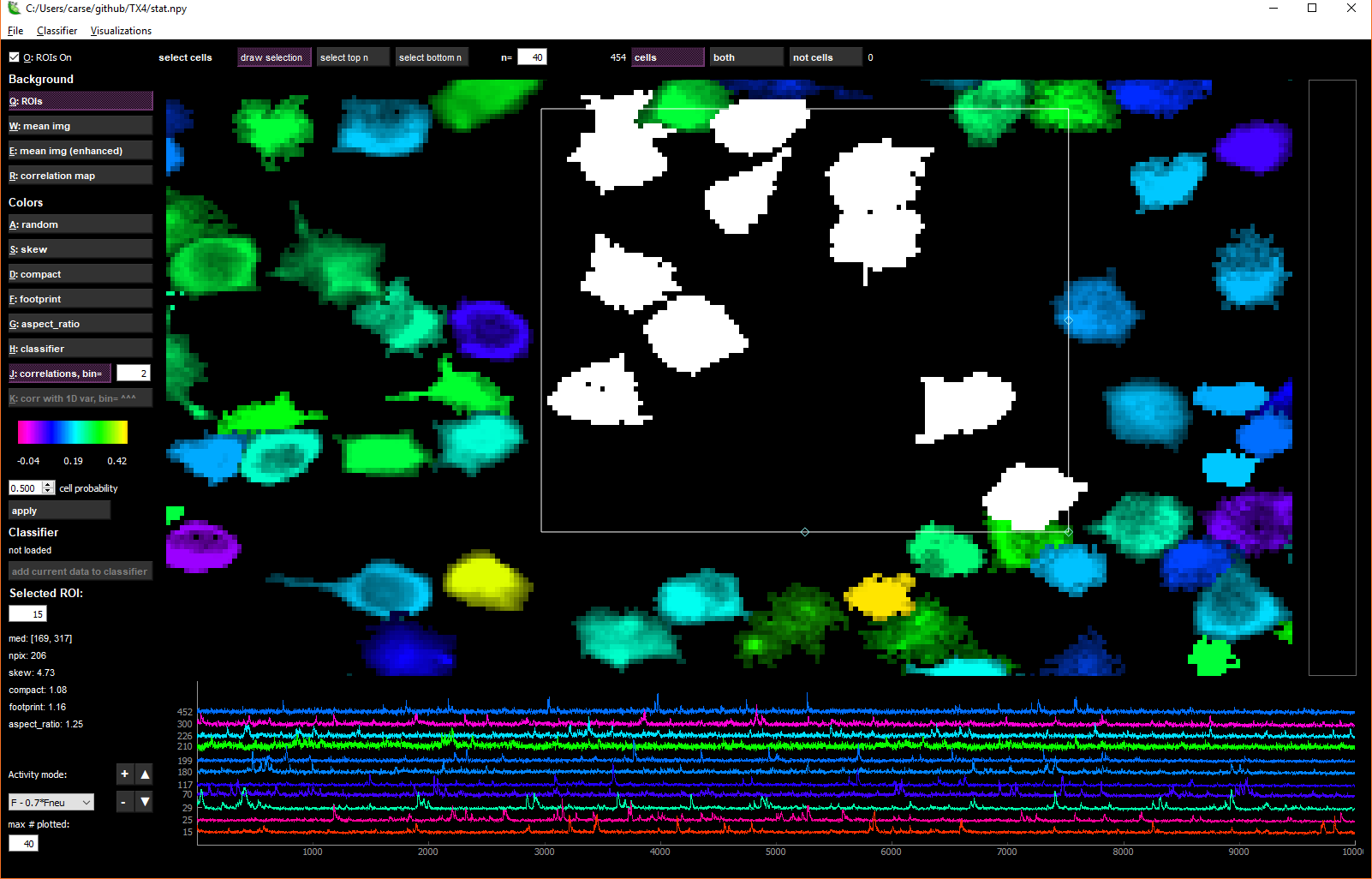Click the suite2p app icon in title bar
Screen dimensions: 1372x879
pos(14,9)
